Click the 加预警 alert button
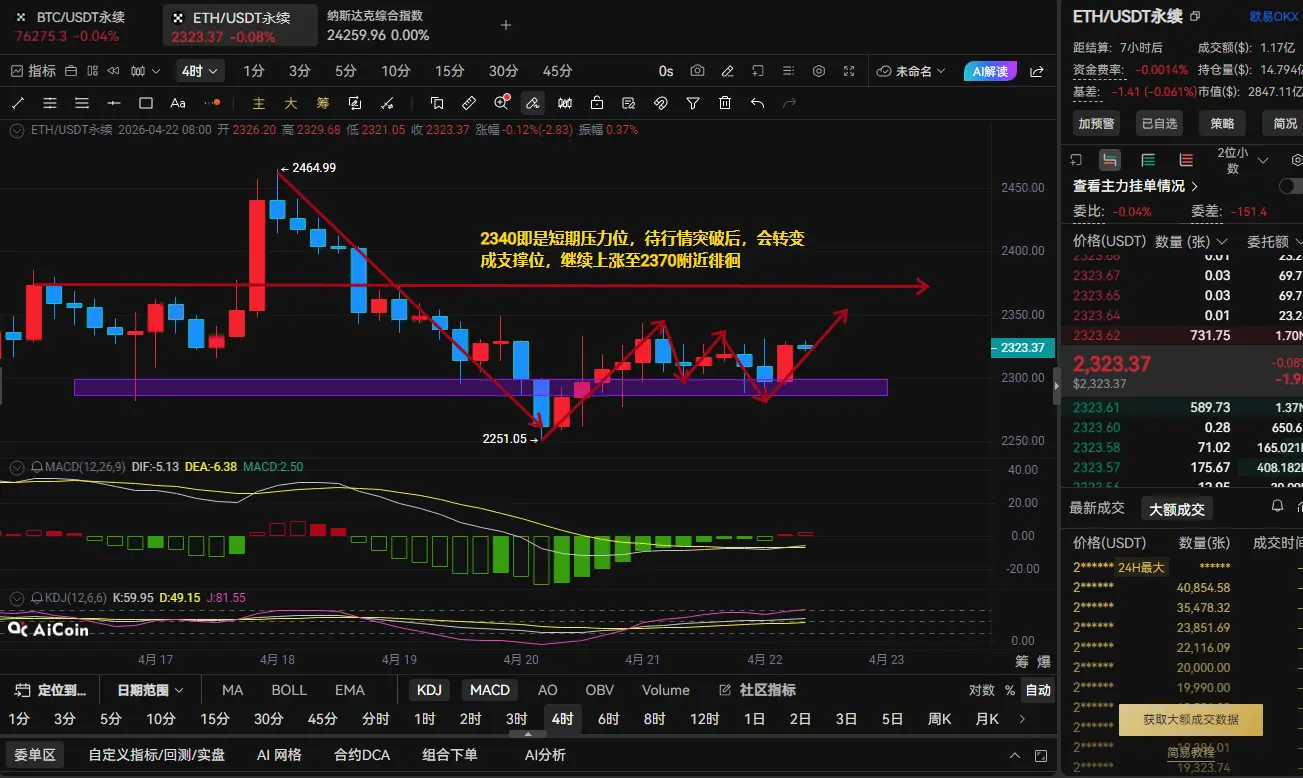Image resolution: width=1303 pixels, height=778 pixels. tap(1097, 123)
